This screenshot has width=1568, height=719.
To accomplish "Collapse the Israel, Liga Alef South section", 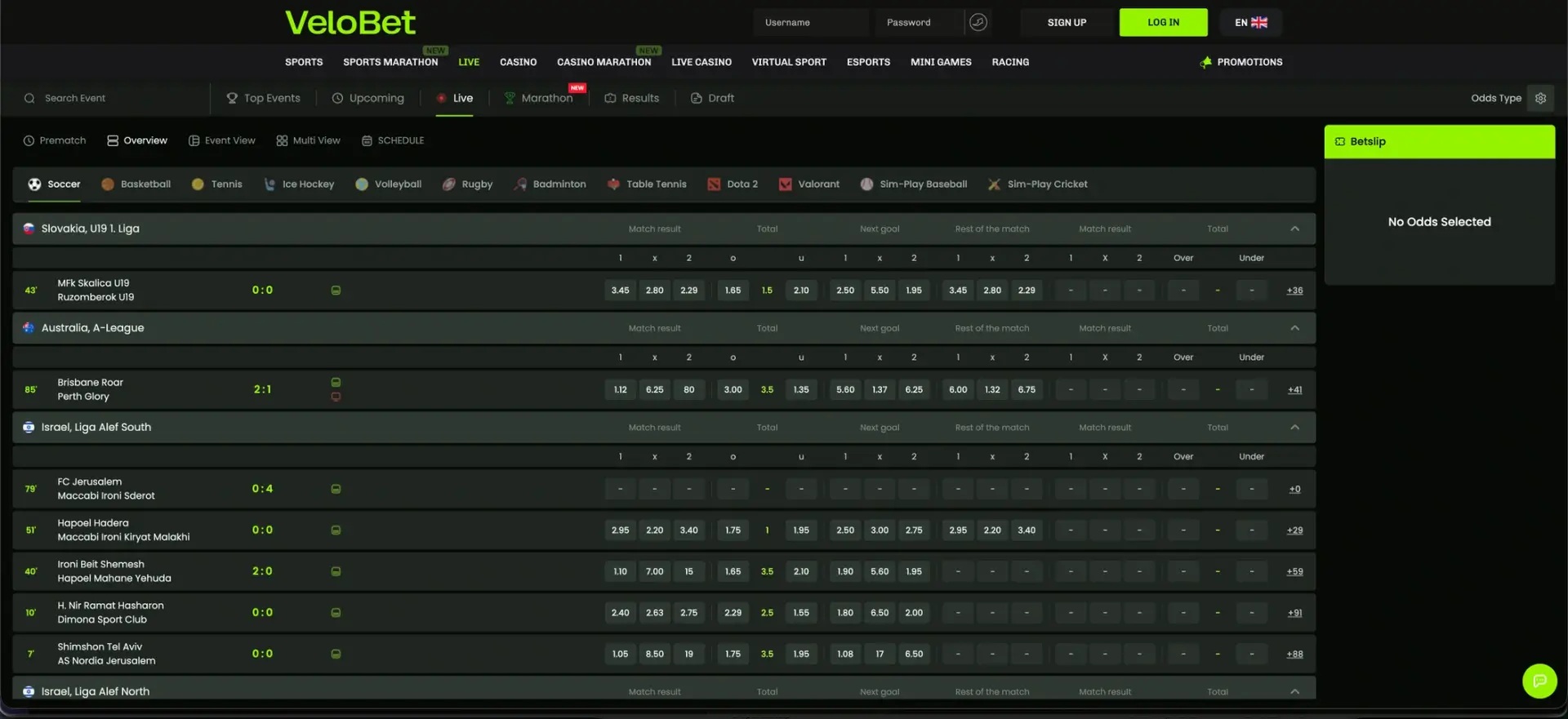I will 1294,428.
